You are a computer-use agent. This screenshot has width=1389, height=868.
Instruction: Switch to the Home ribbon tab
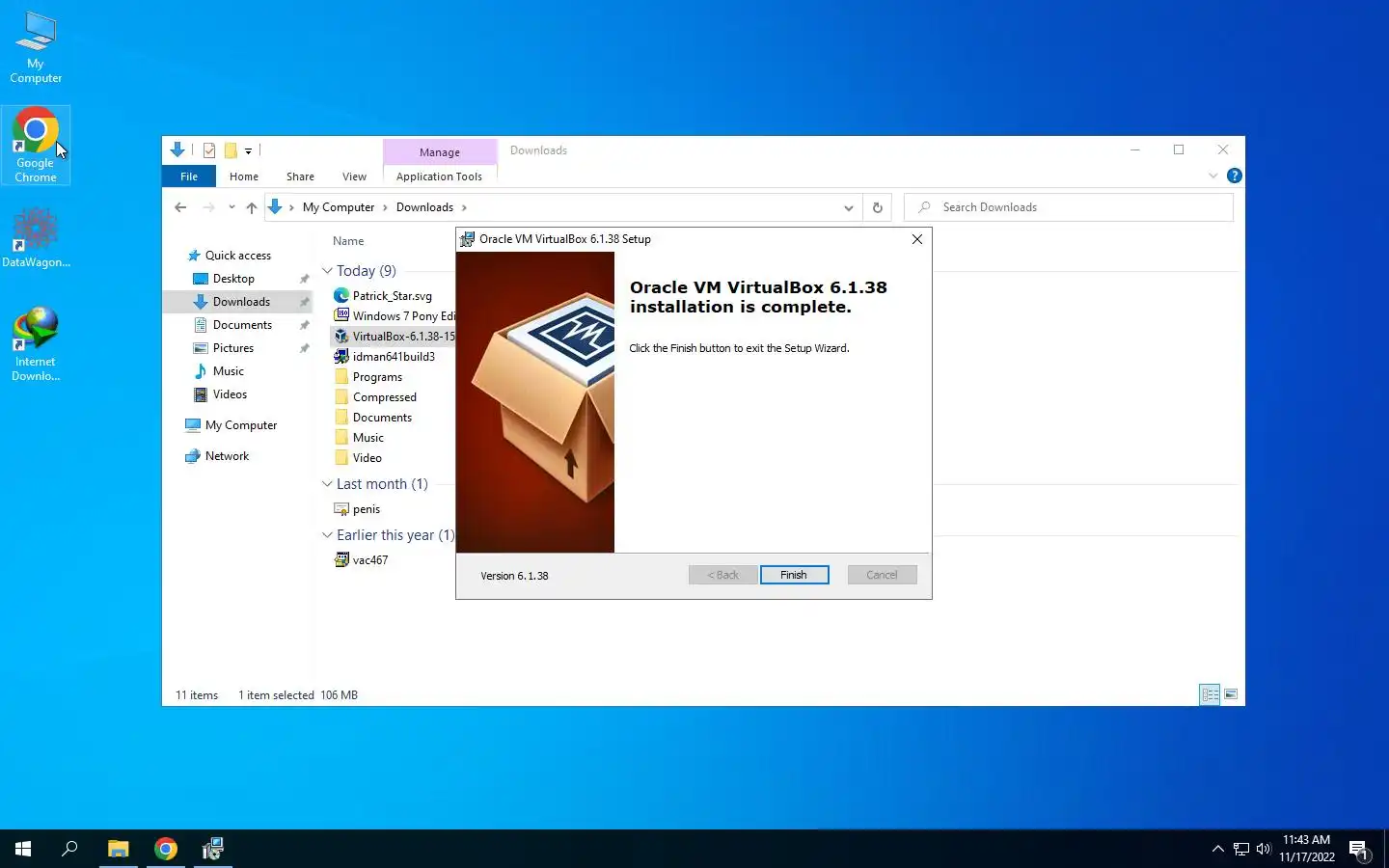coord(244,176)
